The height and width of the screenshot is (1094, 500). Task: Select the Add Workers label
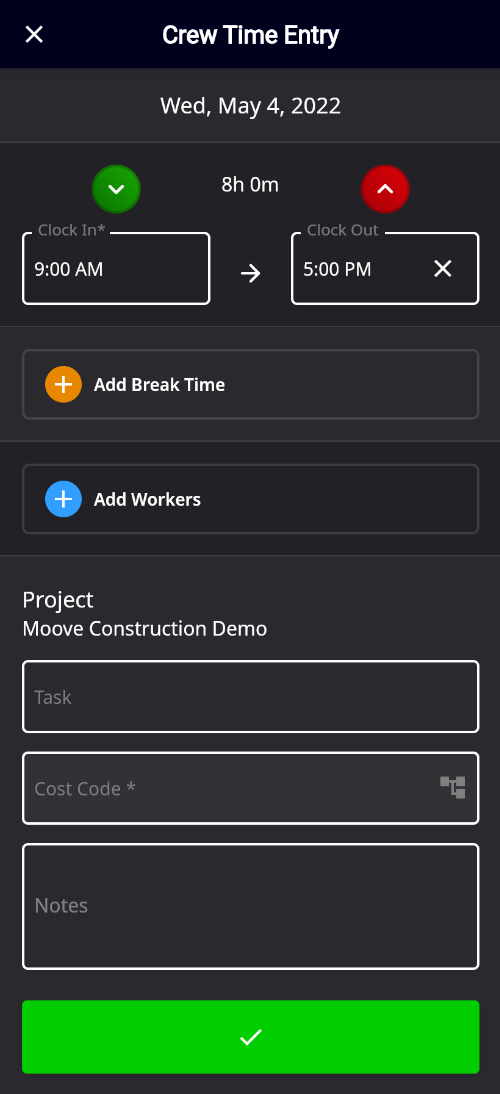(147, 500)
